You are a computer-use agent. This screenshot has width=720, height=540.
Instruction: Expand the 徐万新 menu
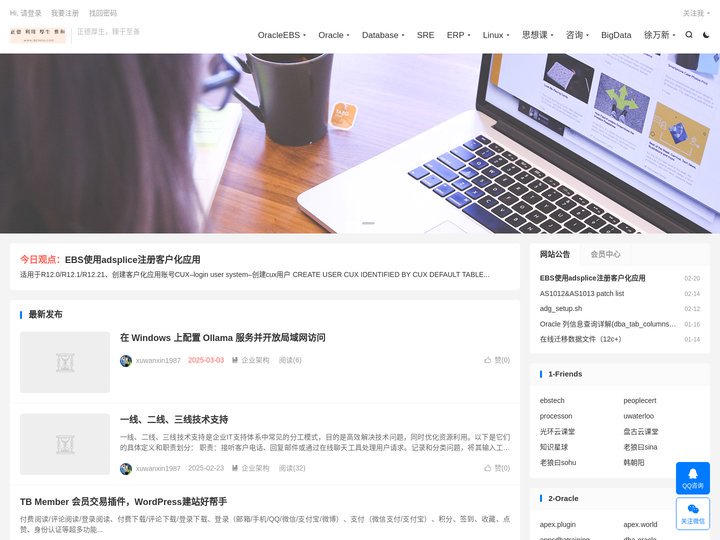coord(659,35)
